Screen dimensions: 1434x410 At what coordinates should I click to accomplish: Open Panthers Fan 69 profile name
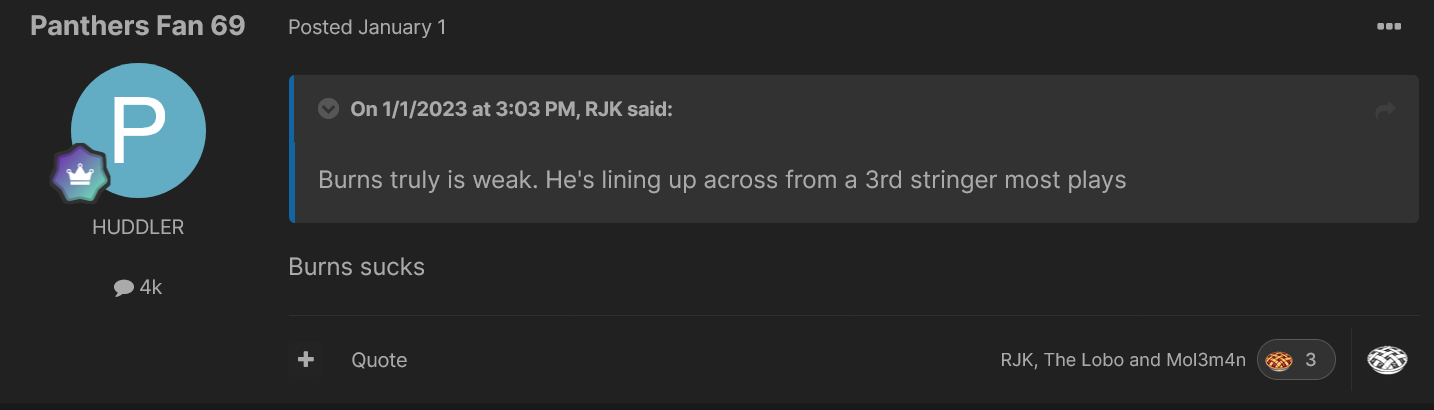[x=138, y=26]
